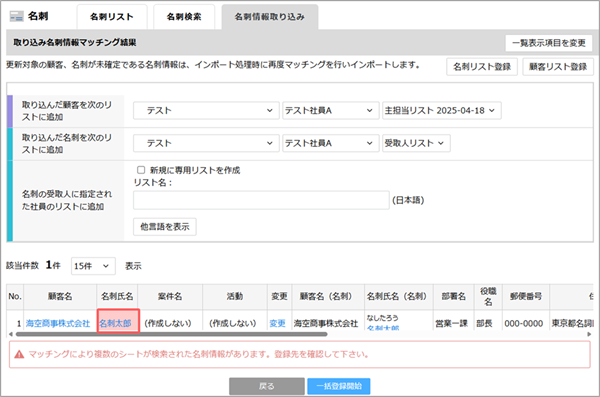This screenshot has height=397, width=600.
Task: Enable 新規に専用リストを作成 checkbox
Action: coord(141,170)
